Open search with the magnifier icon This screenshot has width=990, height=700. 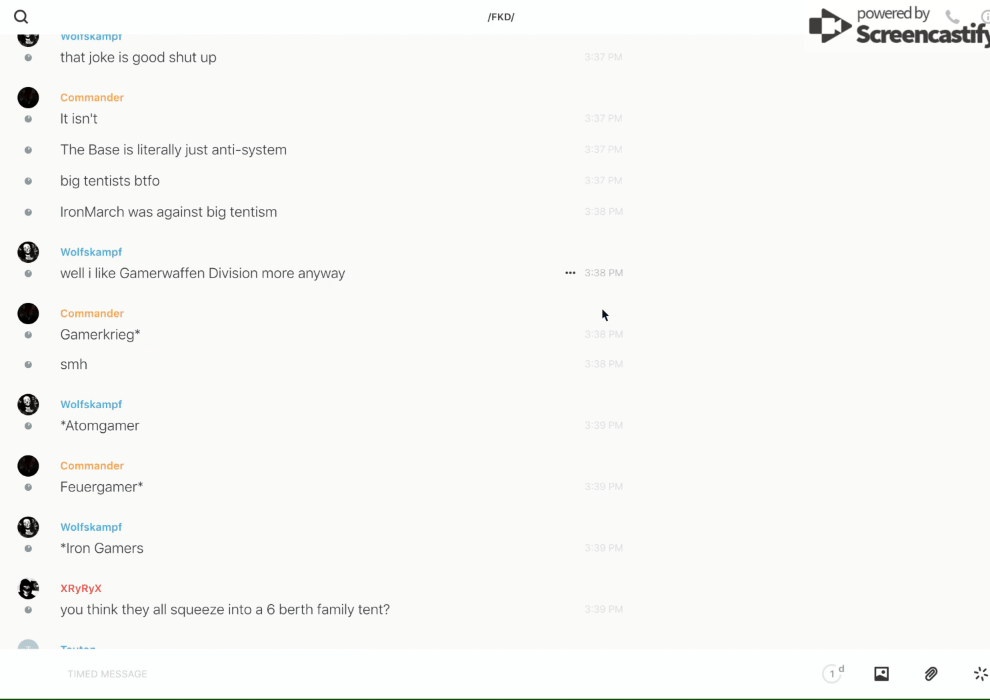(21, 17)
